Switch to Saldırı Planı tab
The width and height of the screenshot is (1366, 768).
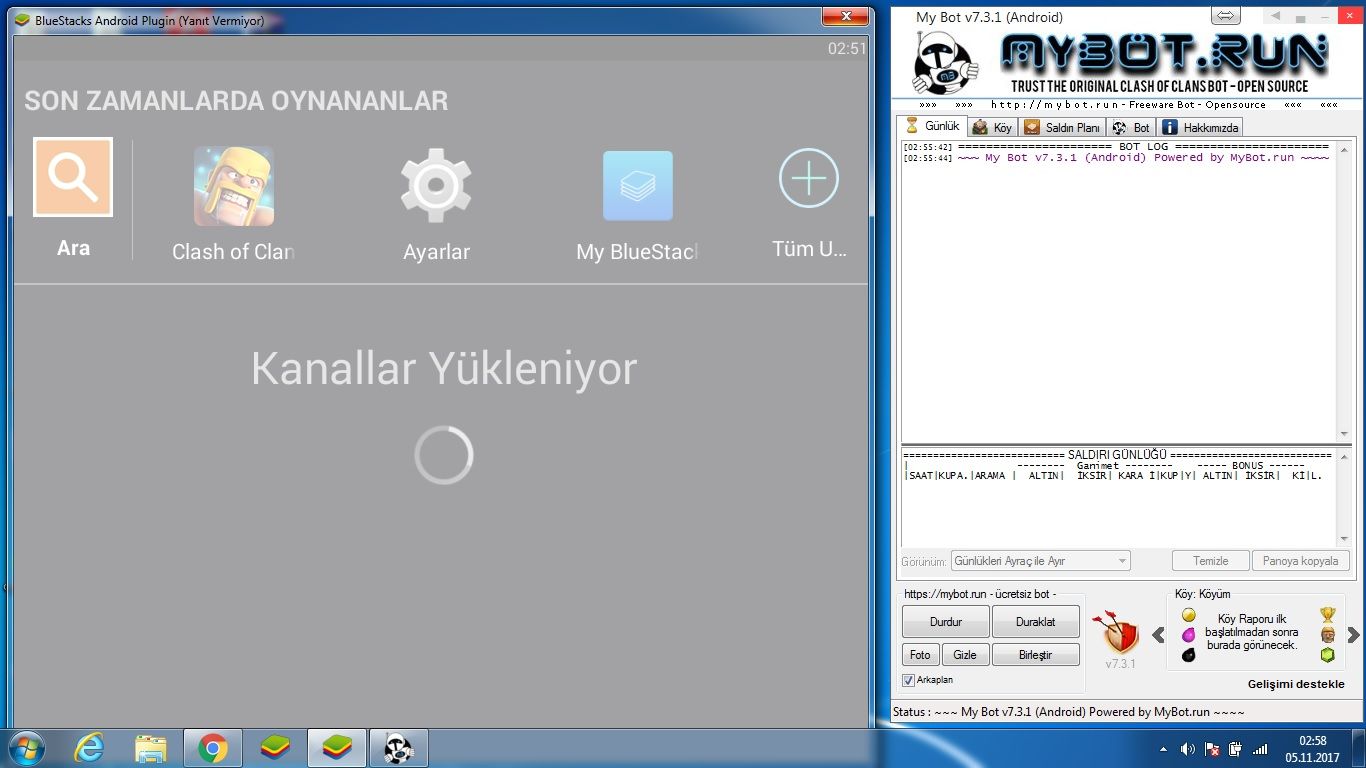(x=1062, y=127)
